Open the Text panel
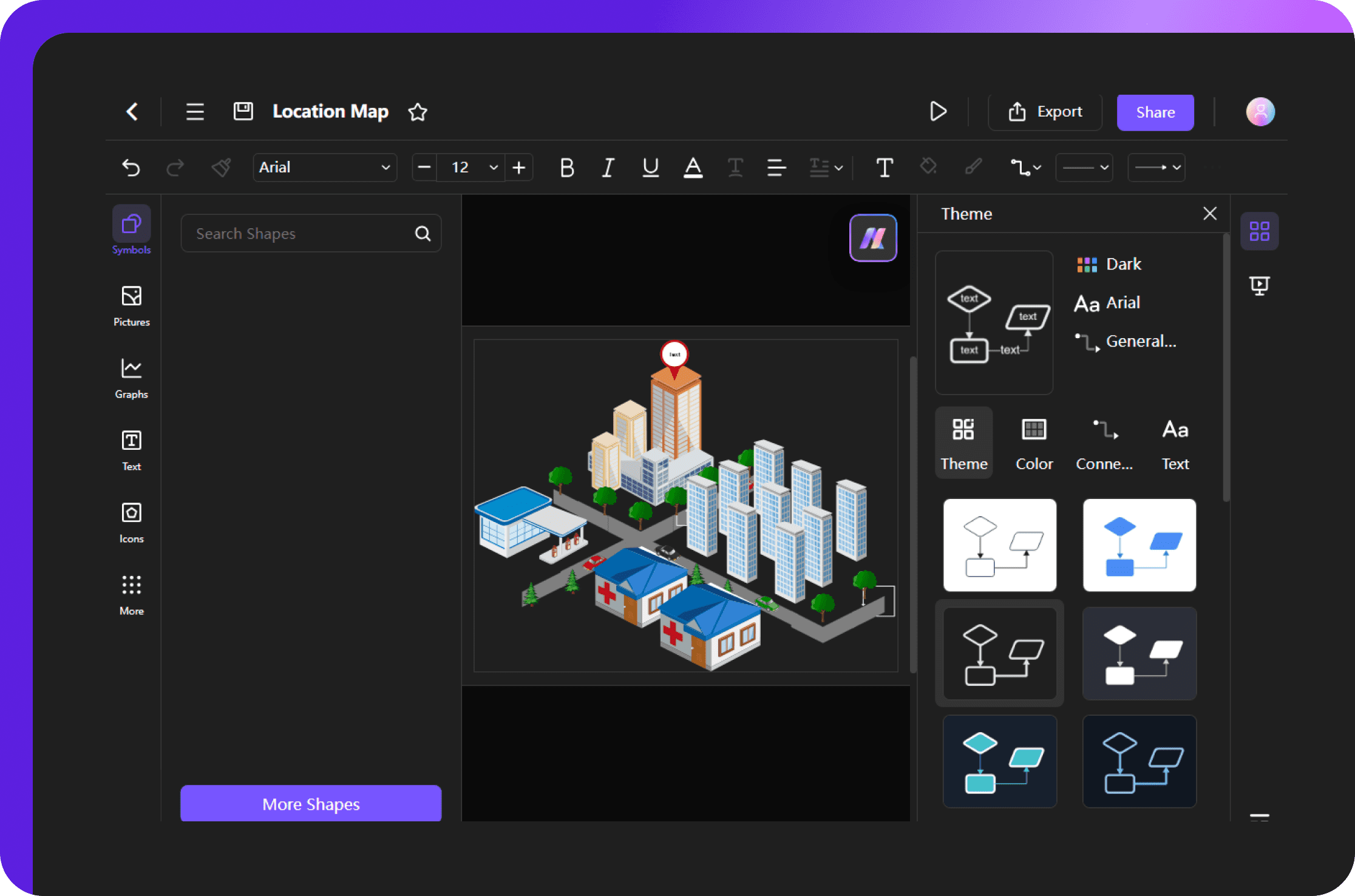The width and height of the screenshot is (1355, 896). 1175,443
